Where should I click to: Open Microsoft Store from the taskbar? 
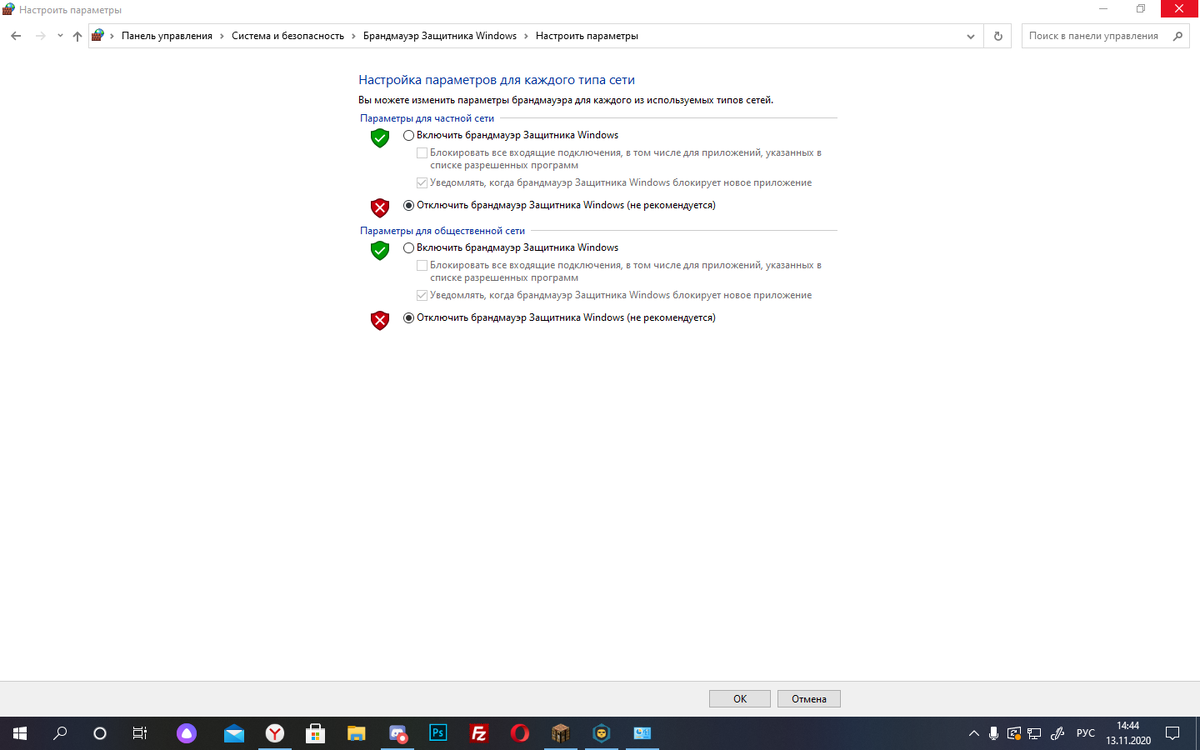pyautogui.click(x=316, y=732)
